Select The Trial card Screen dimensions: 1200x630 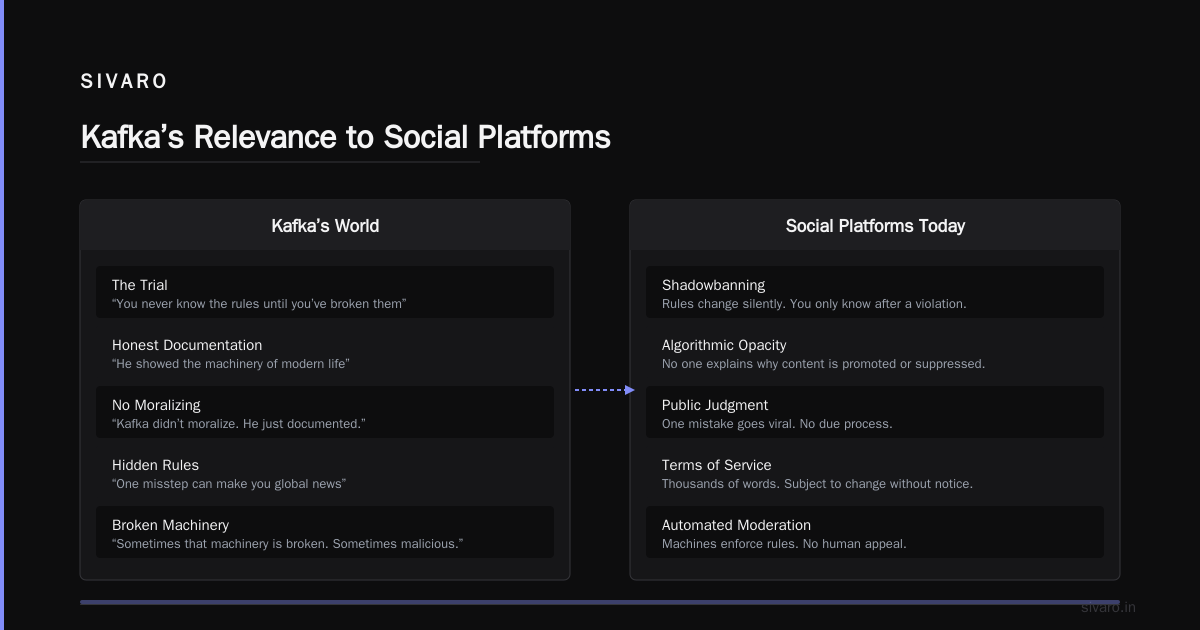point(325,292)
